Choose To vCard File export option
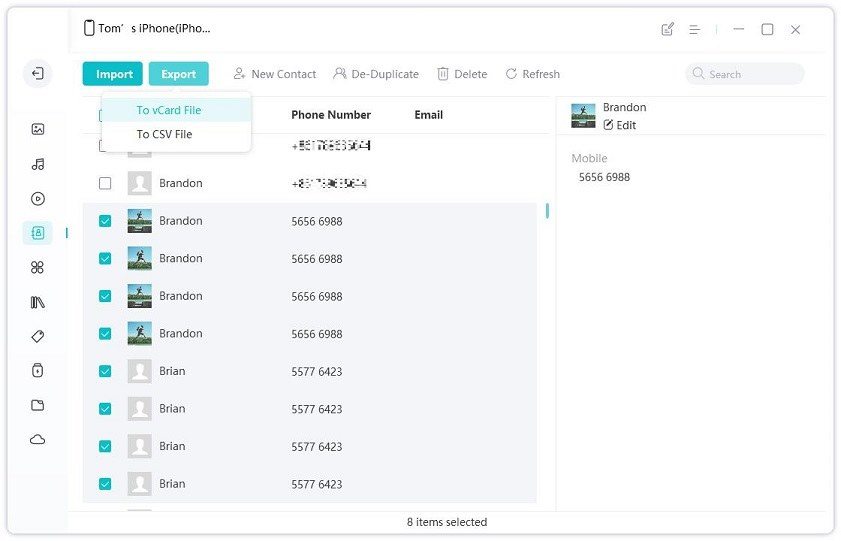This screenshot has width=841, height=541. tap(169, 110)
